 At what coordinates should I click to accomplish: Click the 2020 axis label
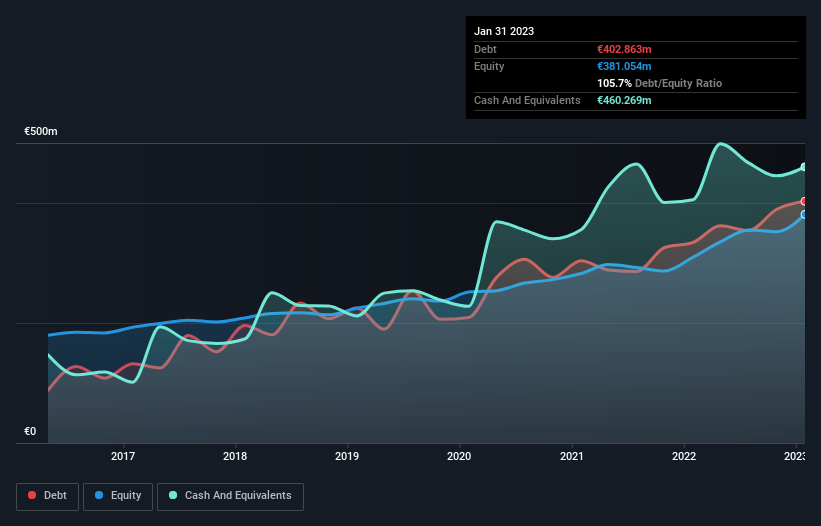[459, 456]
